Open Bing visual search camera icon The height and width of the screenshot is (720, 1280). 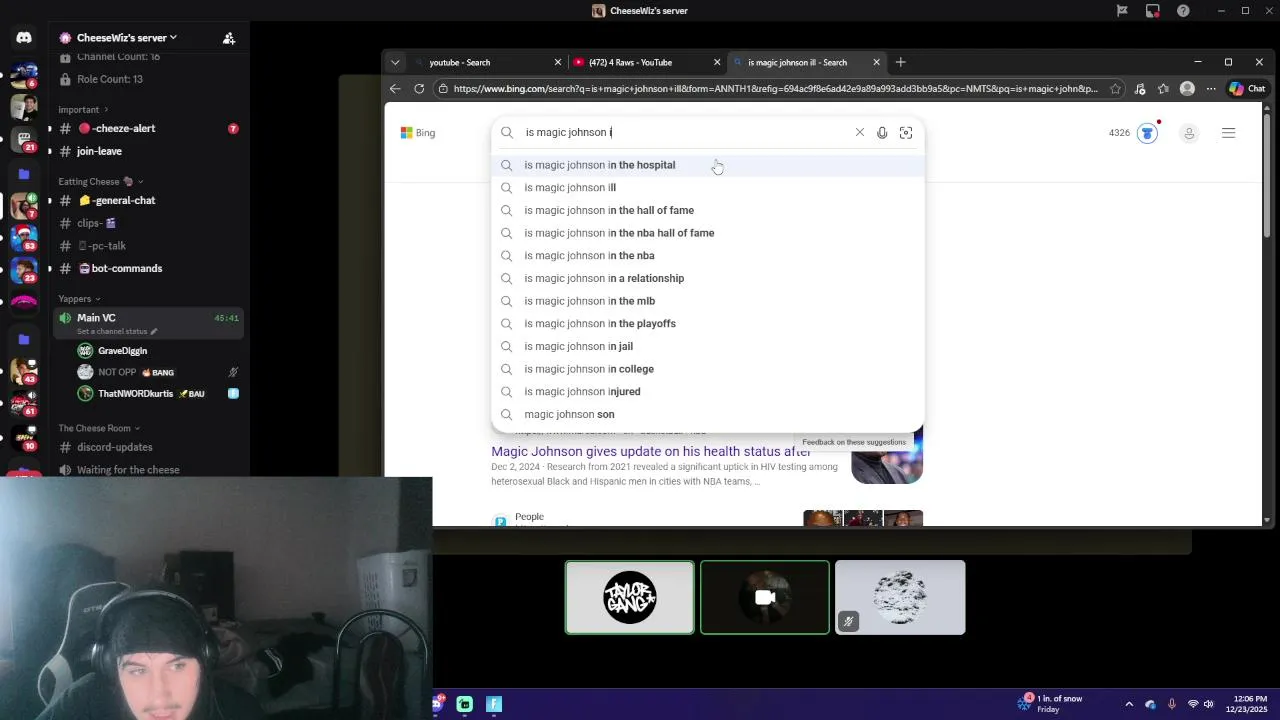[906, 132]
